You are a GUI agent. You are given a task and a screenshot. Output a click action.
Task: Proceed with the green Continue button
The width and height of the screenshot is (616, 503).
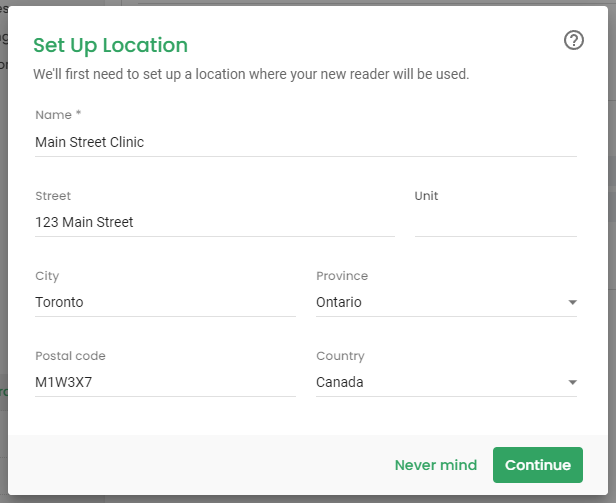[x=538, y=465]
